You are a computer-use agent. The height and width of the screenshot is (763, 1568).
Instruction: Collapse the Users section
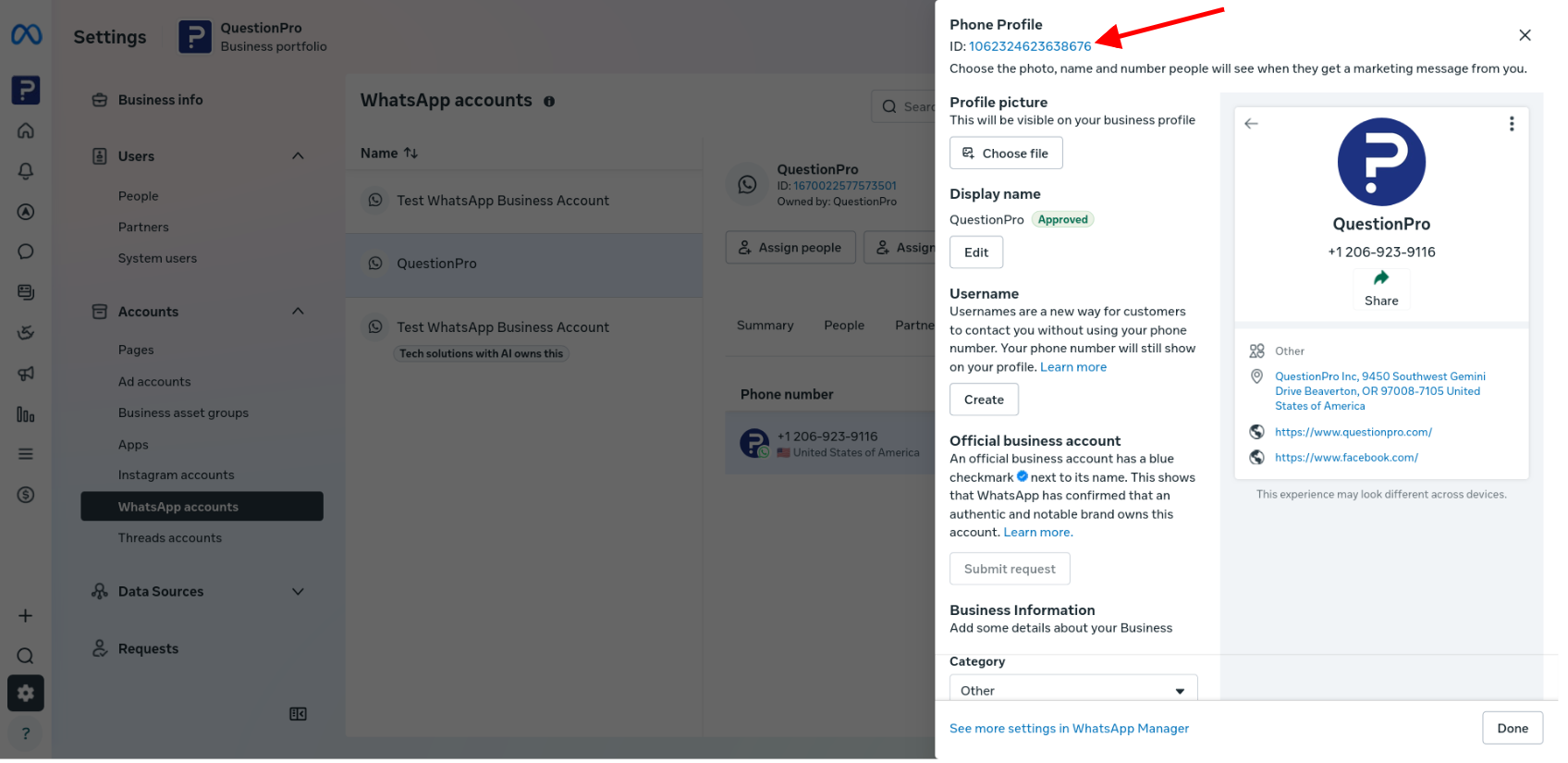(298, 156)
